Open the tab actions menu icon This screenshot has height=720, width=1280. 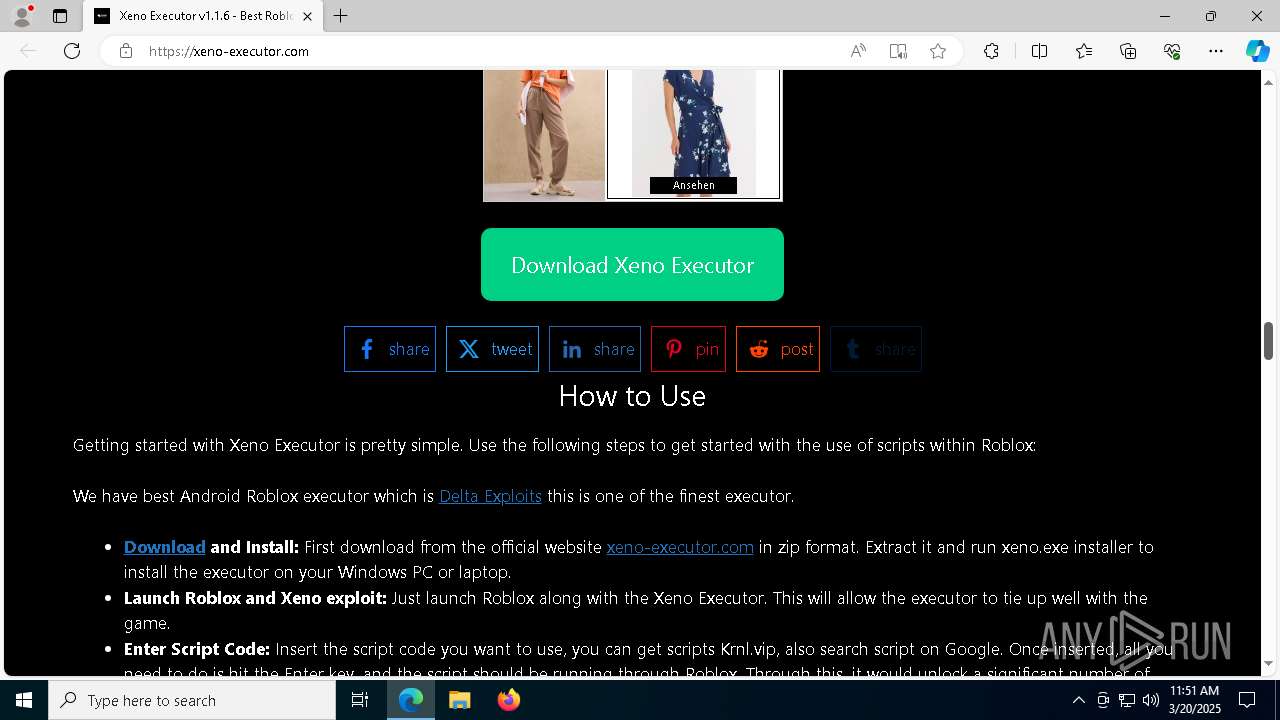point(60,16)
